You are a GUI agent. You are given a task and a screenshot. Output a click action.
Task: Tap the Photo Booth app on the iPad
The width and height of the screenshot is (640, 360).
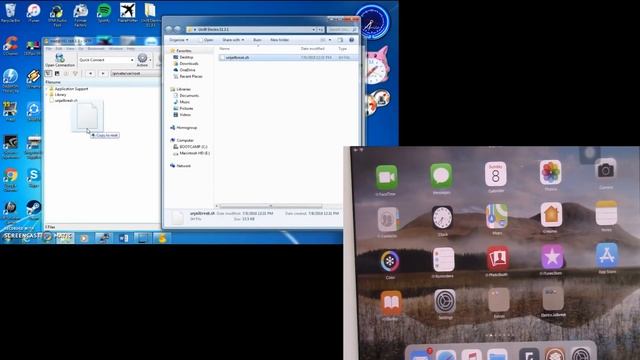tap(498, 258)
